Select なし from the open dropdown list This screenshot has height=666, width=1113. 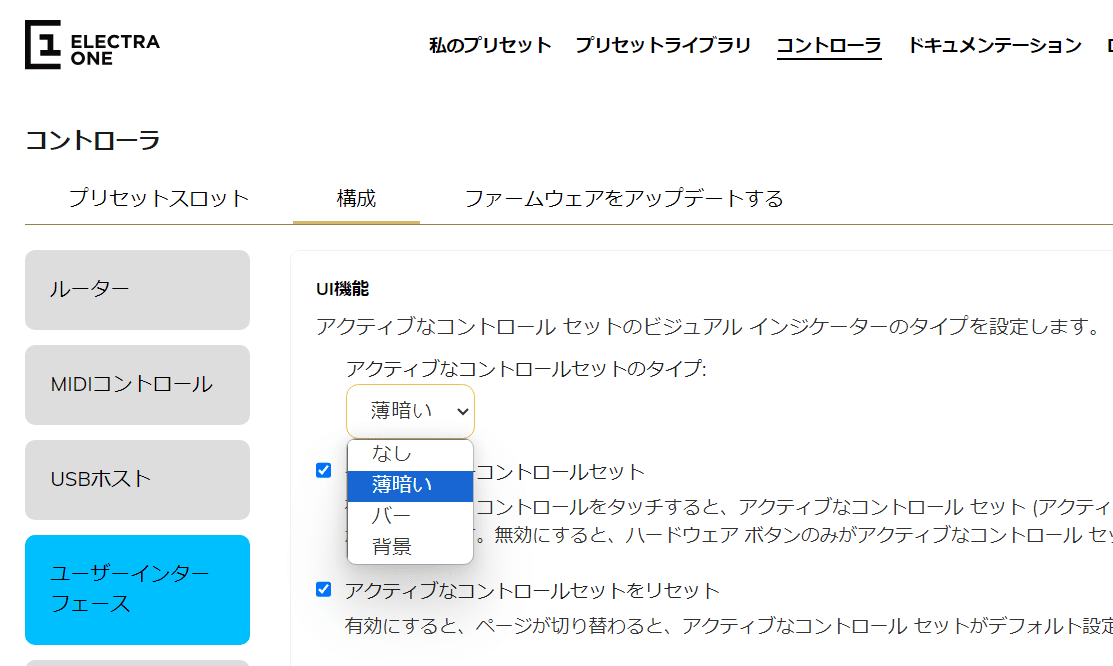400,453
